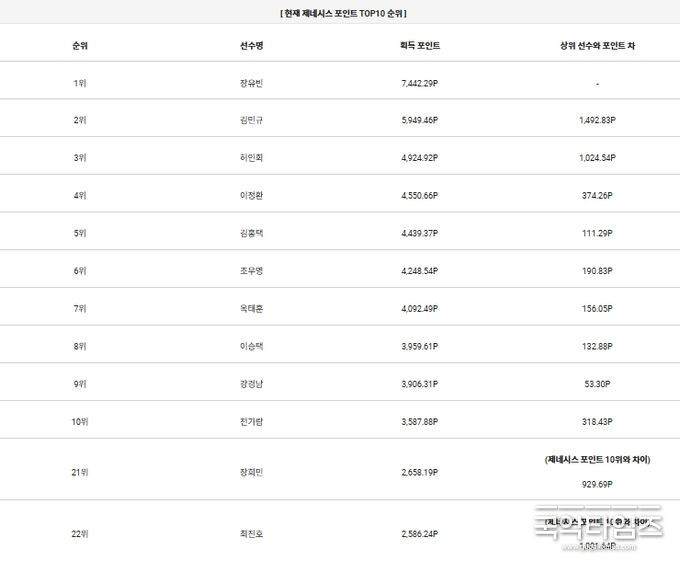
Task: Click player name 이승택
Action: pos(252,346)
